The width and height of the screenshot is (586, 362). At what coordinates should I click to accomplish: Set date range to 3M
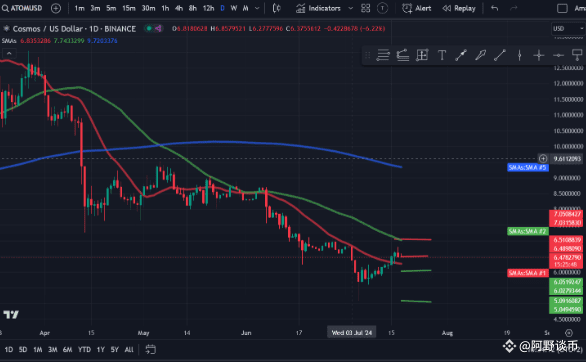click(x=53, y=350)
